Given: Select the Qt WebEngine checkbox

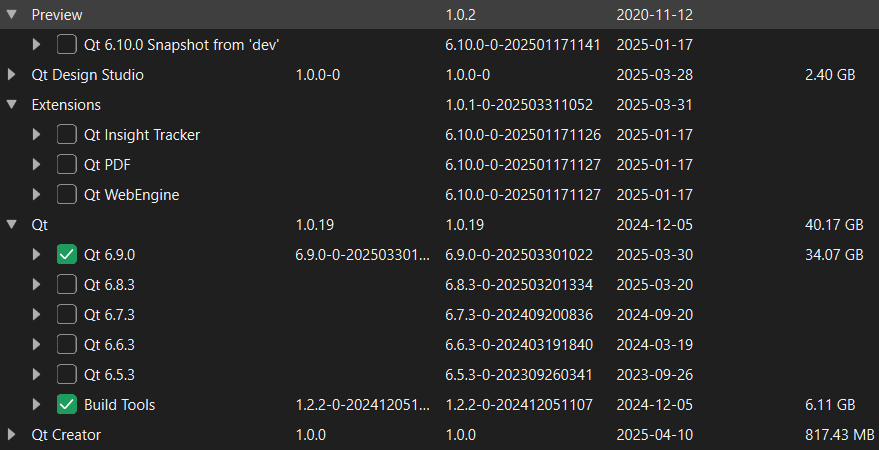Looking at the screenshot, I should [x=67, y=195].
